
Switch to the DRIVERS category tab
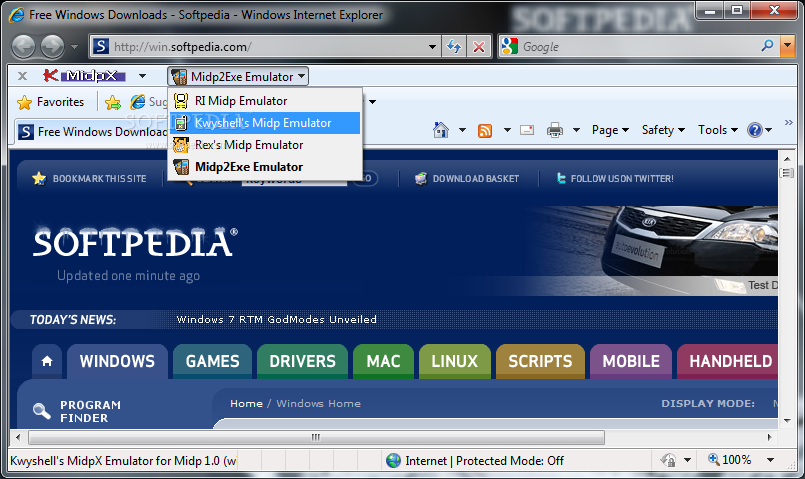point(302,361)
